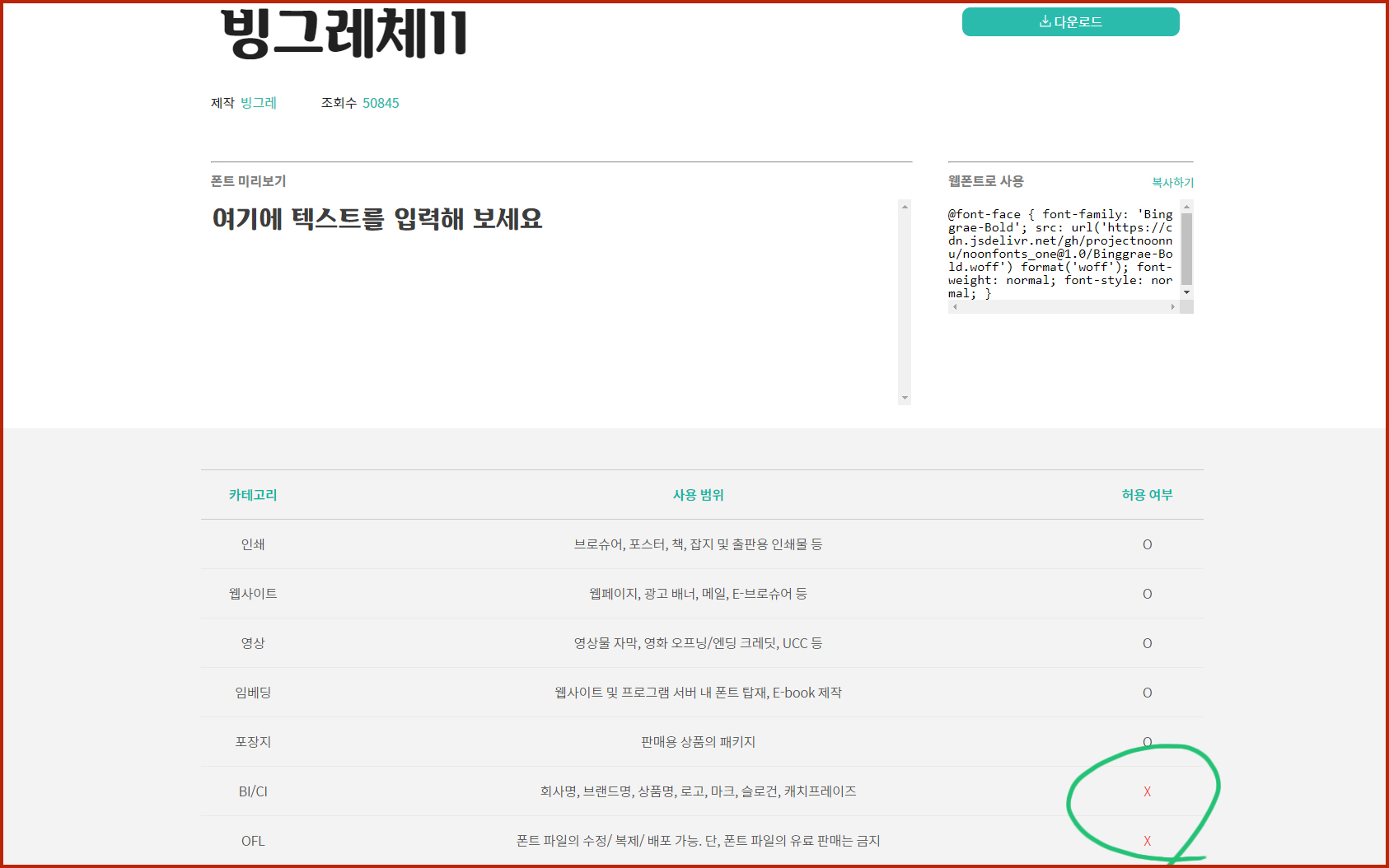
Task: Click the 회사명, 브랜드명 usage description
Action: tap(698, 791)
